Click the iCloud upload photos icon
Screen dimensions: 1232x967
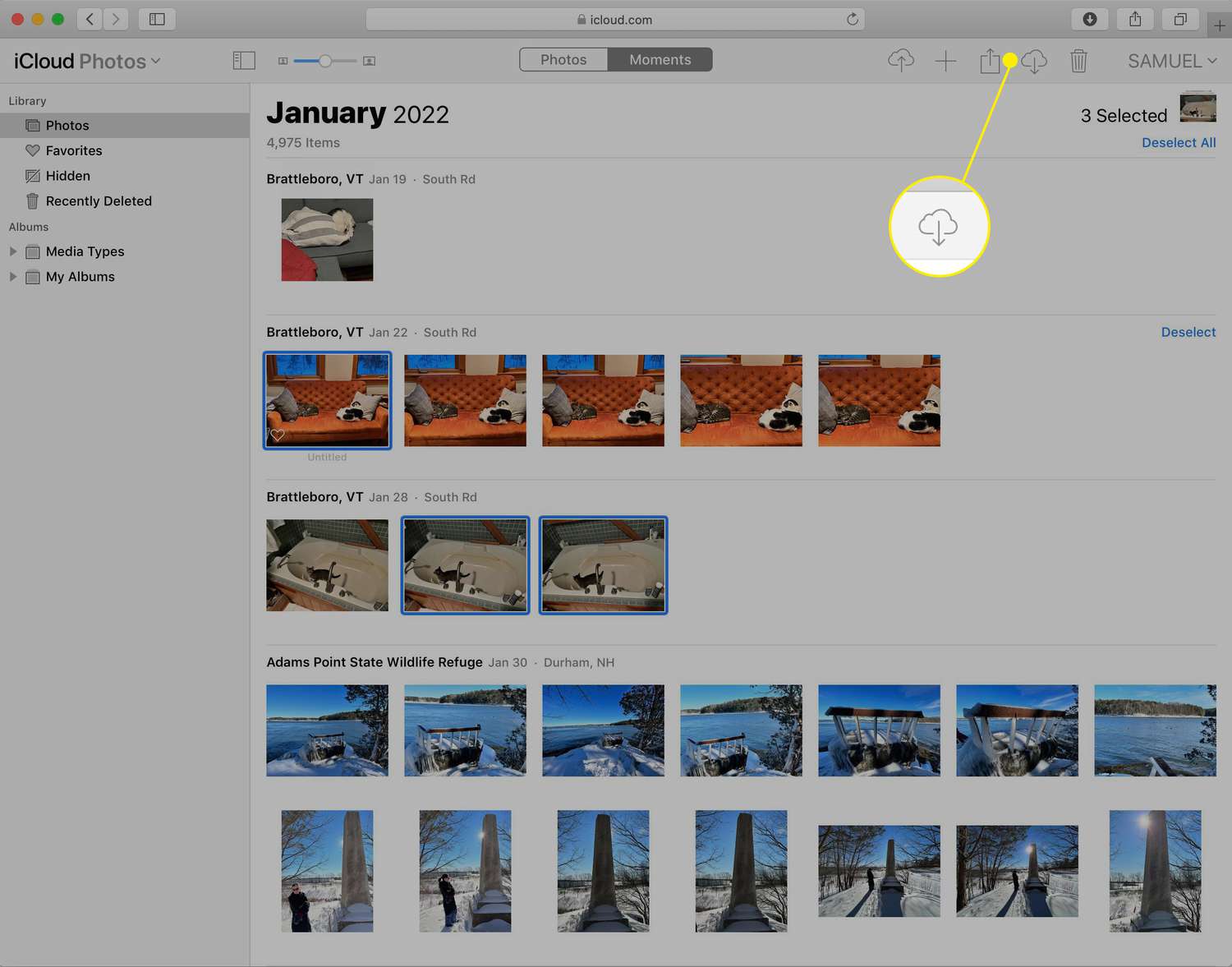tap(901, 61)
